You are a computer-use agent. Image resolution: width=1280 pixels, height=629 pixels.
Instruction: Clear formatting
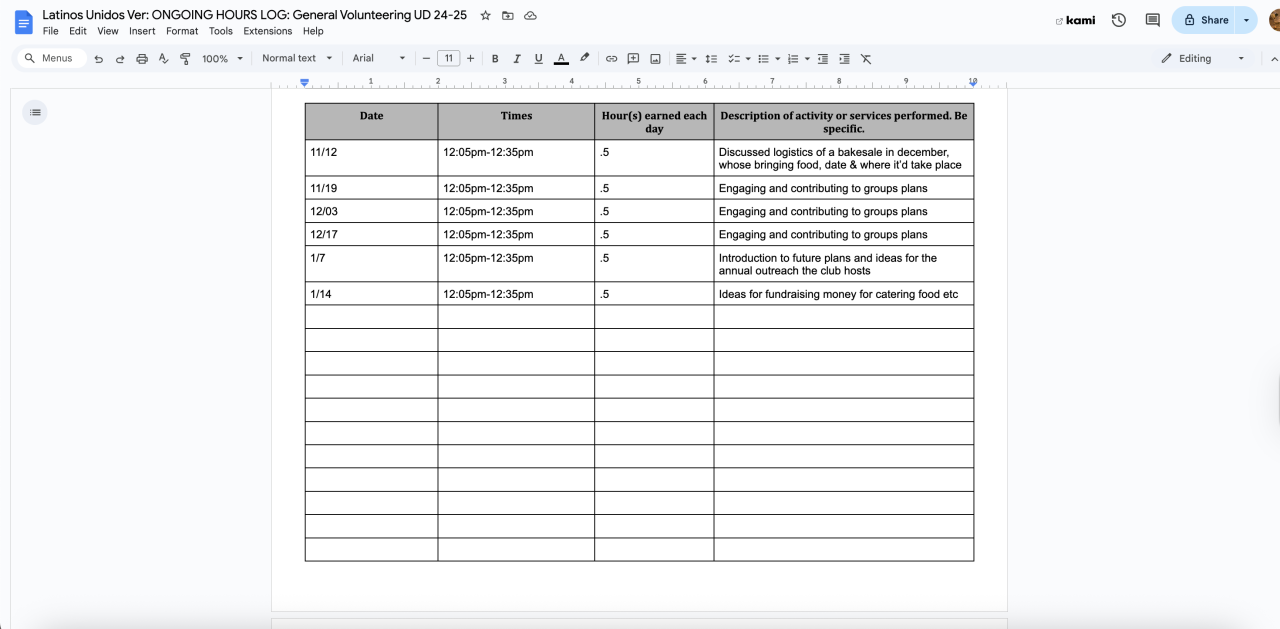pyautogui.click(x=866, y=59)
